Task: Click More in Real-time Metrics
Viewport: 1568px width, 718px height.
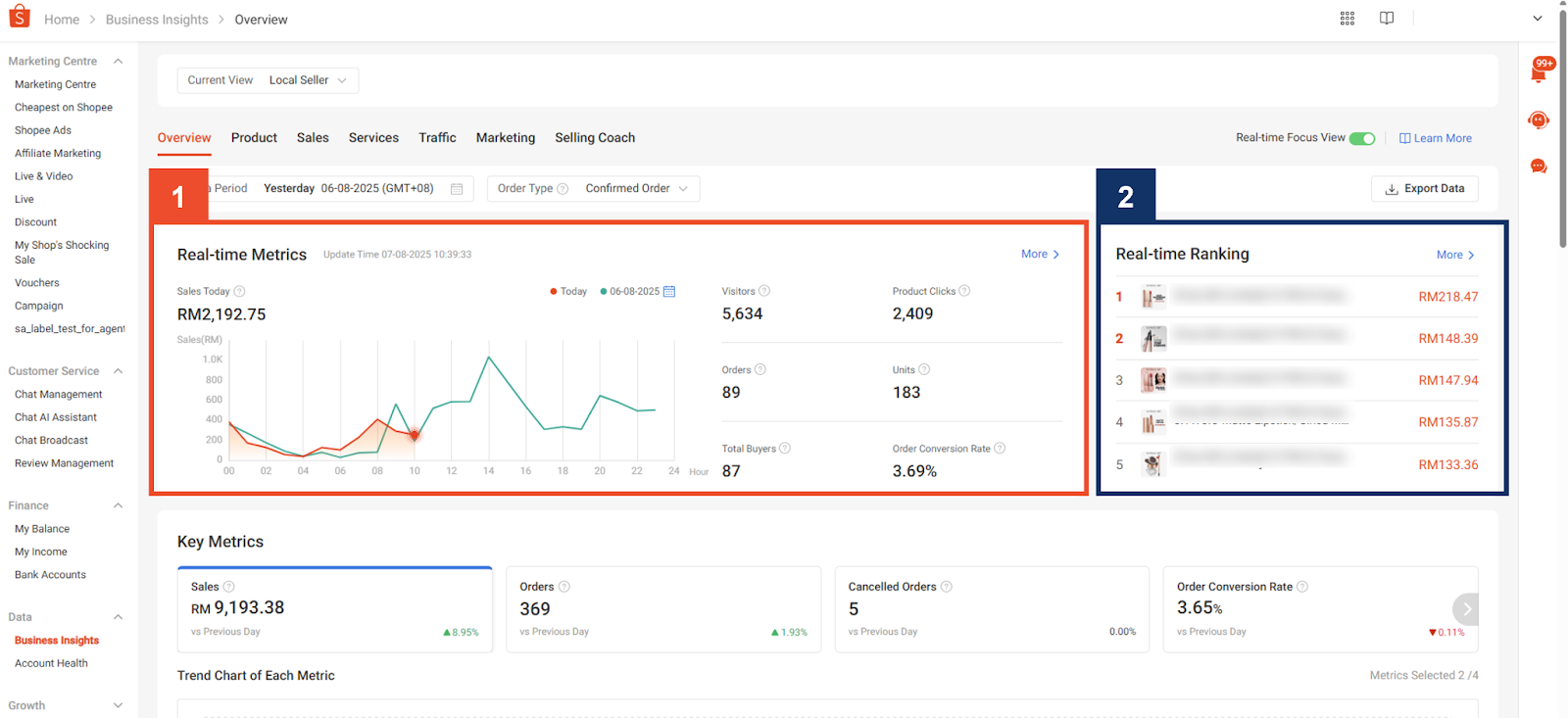Action: [x=1040, y=254]
